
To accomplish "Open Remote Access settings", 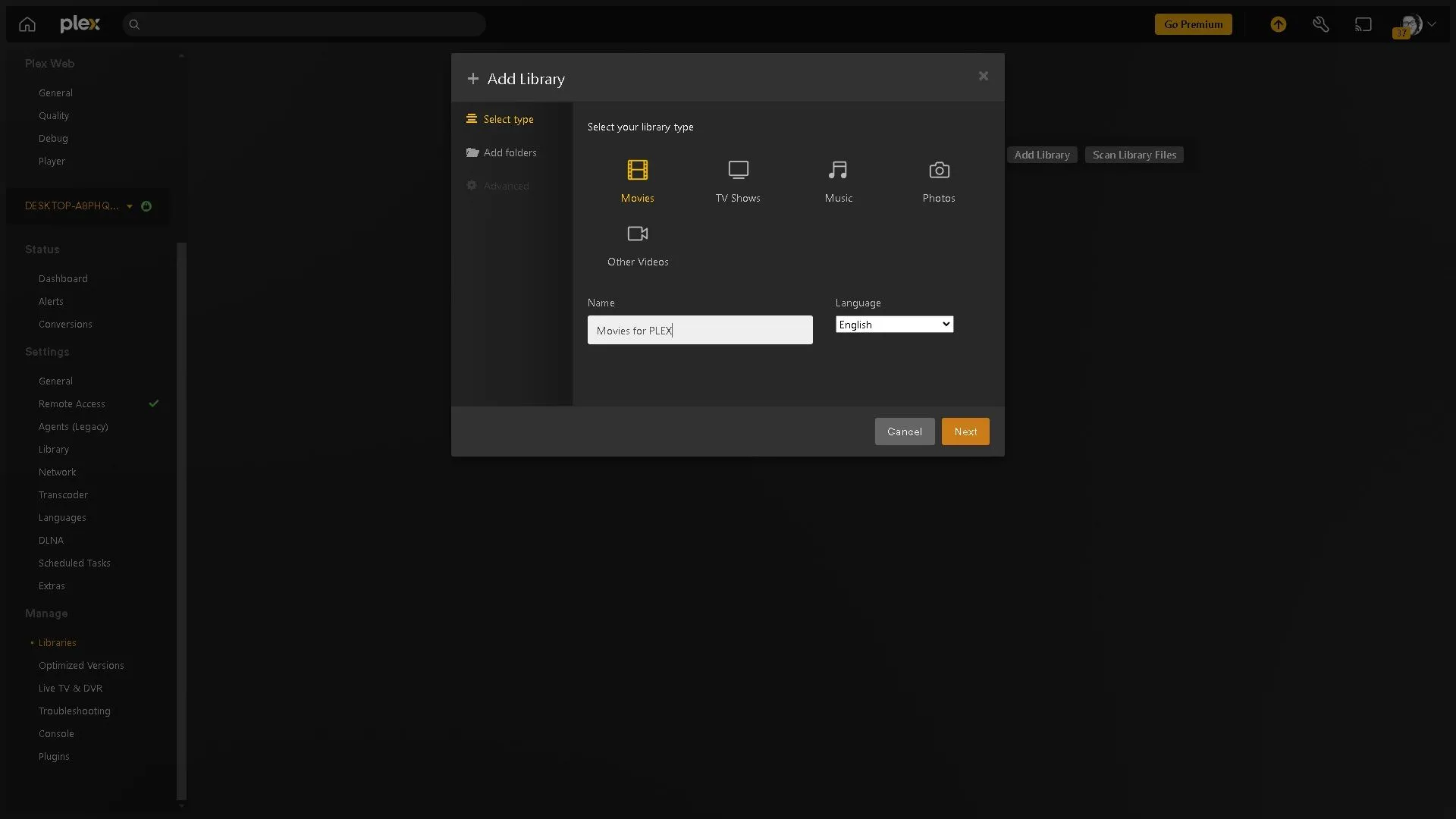I will pyautogui.click(x=72, y=403).
